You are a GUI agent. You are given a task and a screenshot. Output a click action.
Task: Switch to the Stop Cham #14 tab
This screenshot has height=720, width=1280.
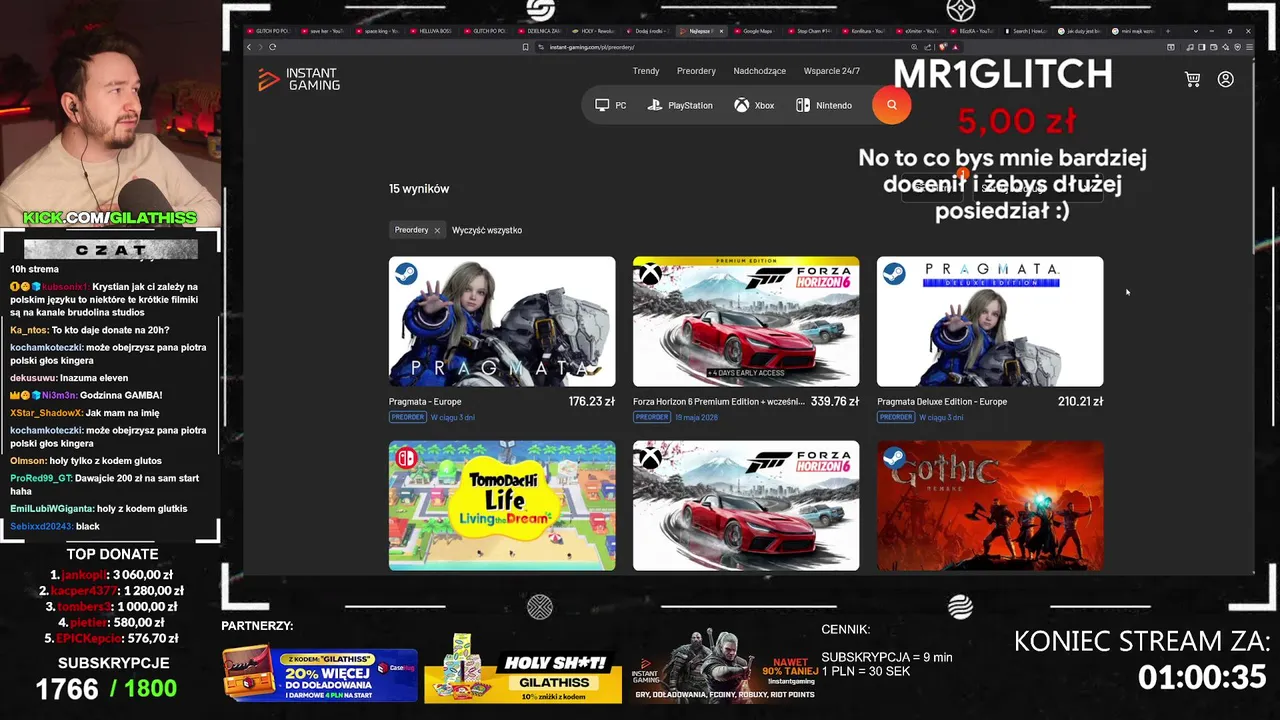pos(811,31)
